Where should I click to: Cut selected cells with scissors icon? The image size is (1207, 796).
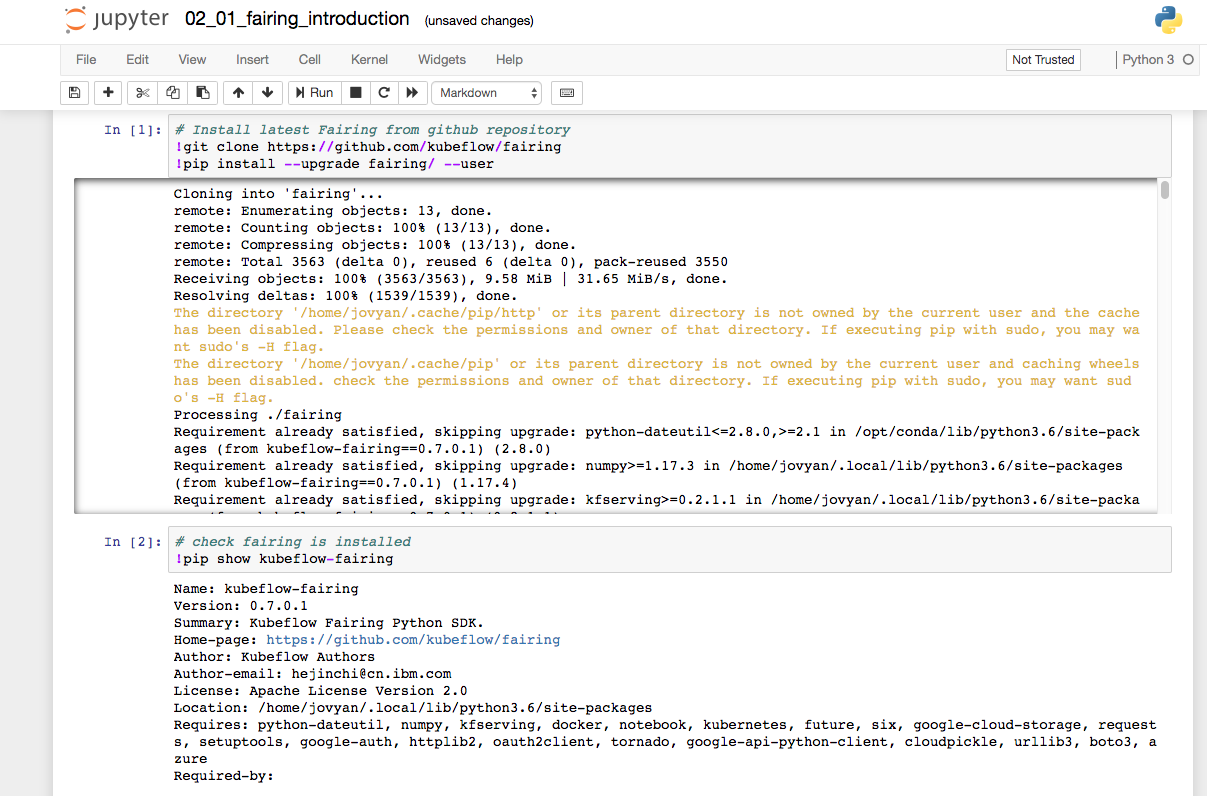point(143,93)
